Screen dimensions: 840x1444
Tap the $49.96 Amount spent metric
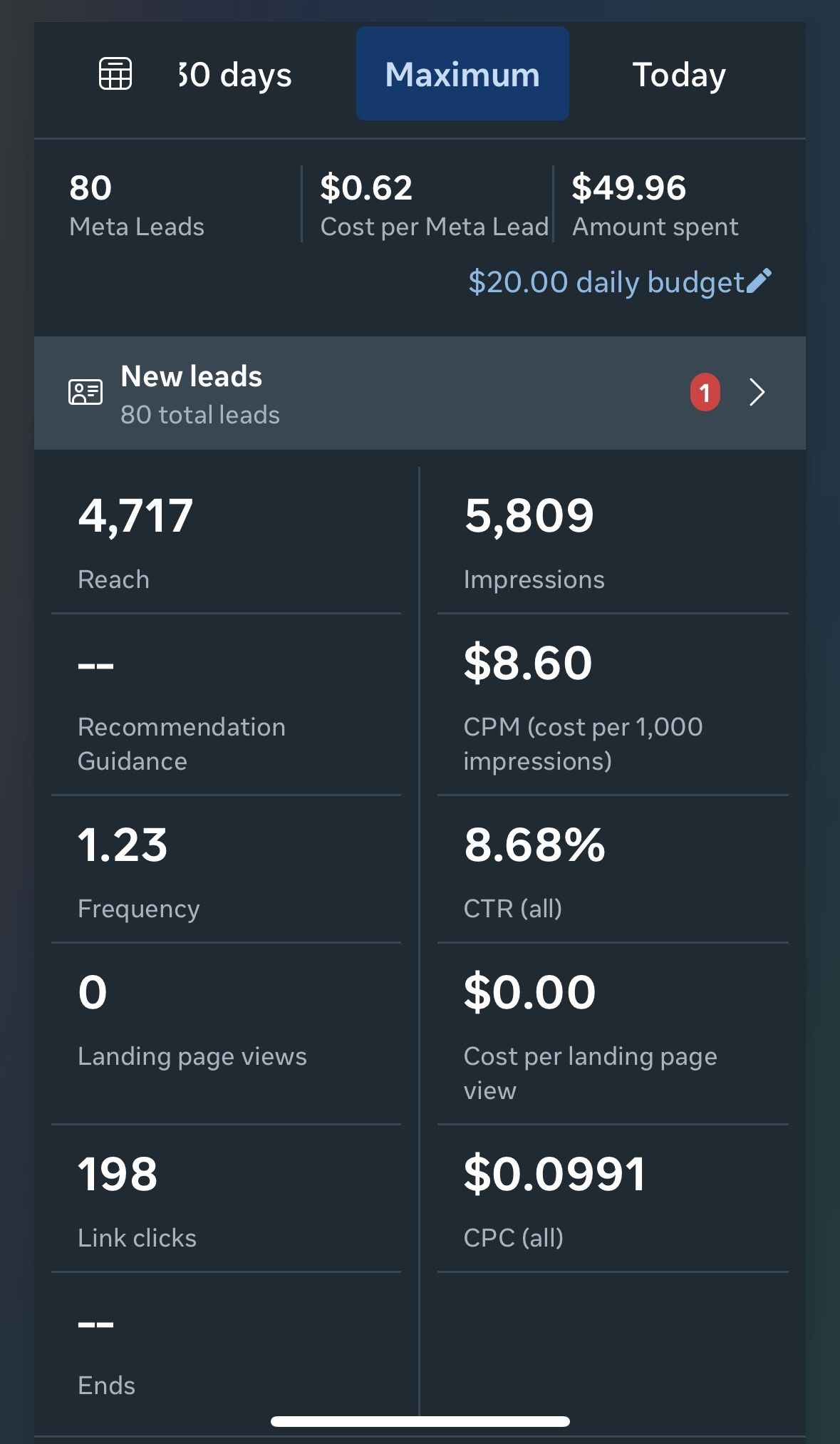click(x=654, y=205)
